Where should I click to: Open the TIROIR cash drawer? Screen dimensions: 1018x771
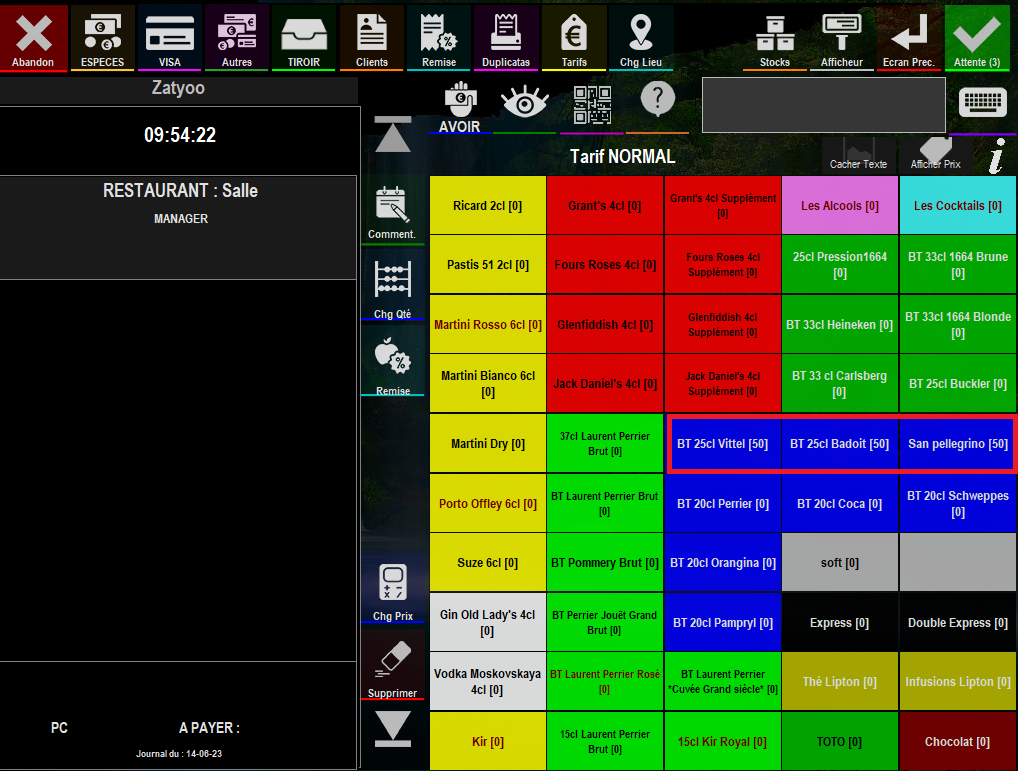point(304,38)
